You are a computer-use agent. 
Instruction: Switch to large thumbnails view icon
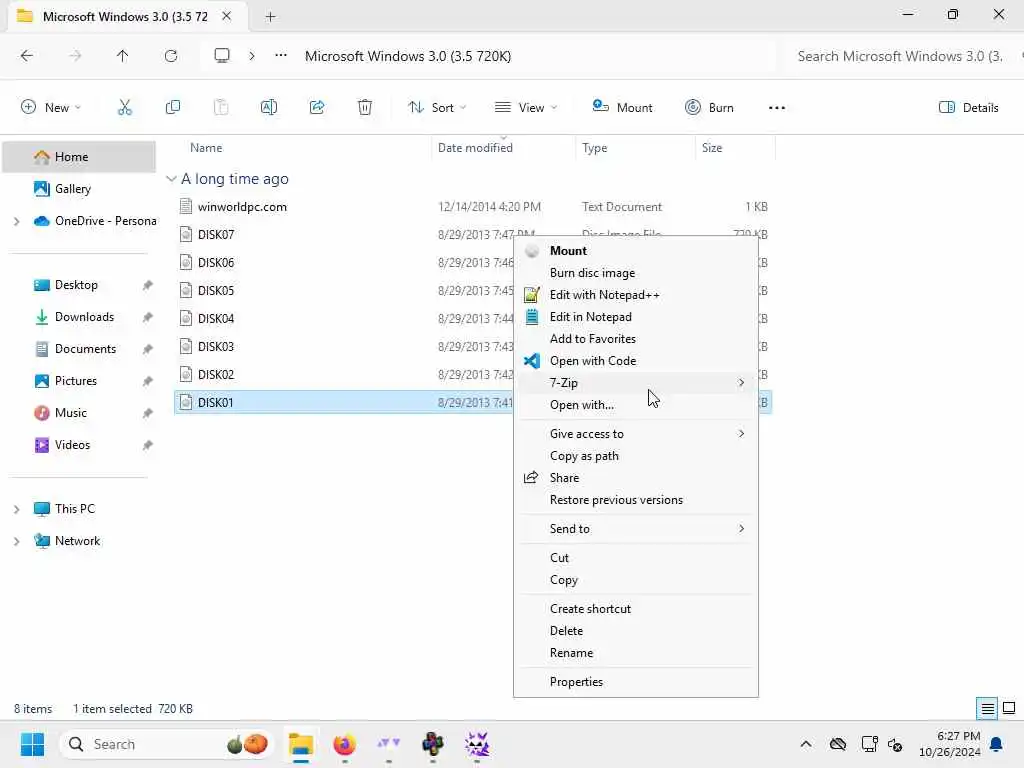click(x=1009, y=709)
